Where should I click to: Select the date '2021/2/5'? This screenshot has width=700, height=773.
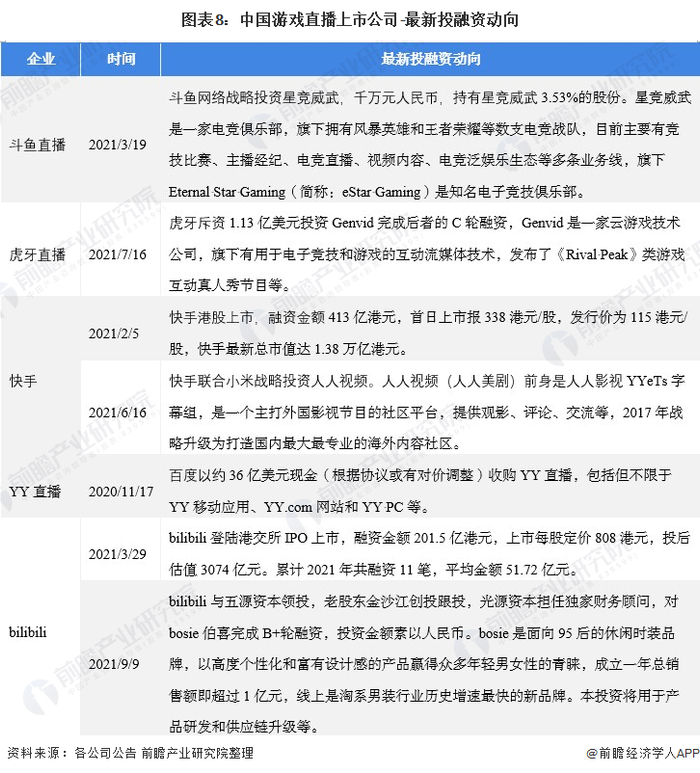pyautogui.click(x=113, y=334)
